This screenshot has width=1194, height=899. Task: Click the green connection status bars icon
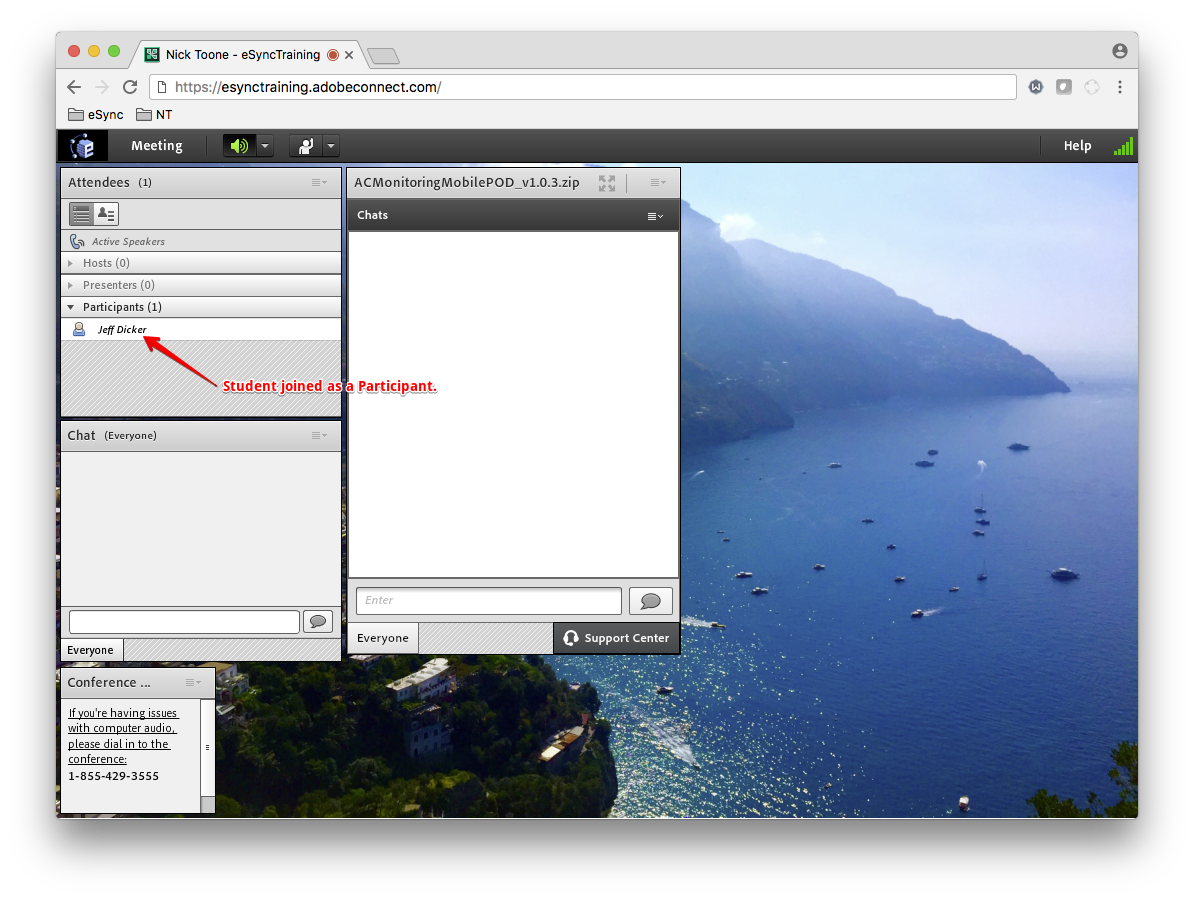pyautogui.click(x=1123, y=146)
